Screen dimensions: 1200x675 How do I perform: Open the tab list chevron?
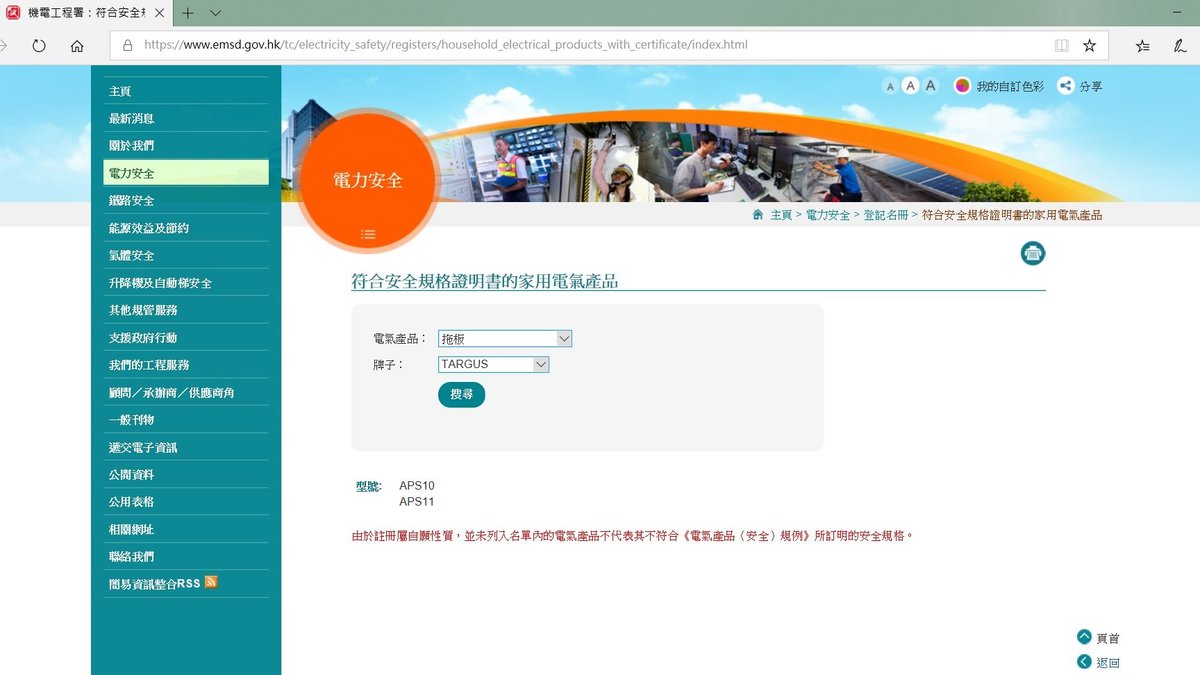coord(216,13)
